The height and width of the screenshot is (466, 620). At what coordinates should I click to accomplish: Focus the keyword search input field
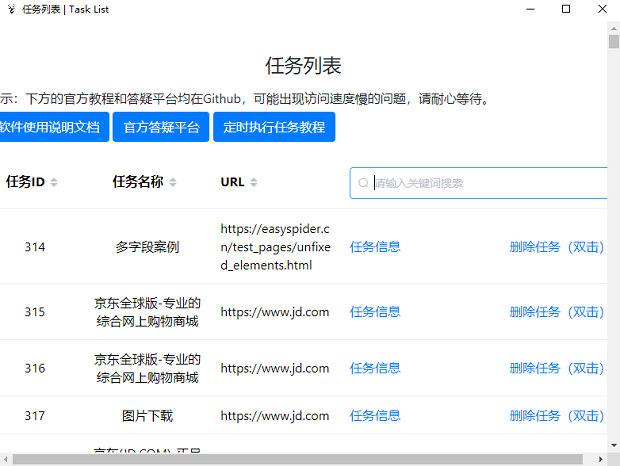[x=485, y=183]
